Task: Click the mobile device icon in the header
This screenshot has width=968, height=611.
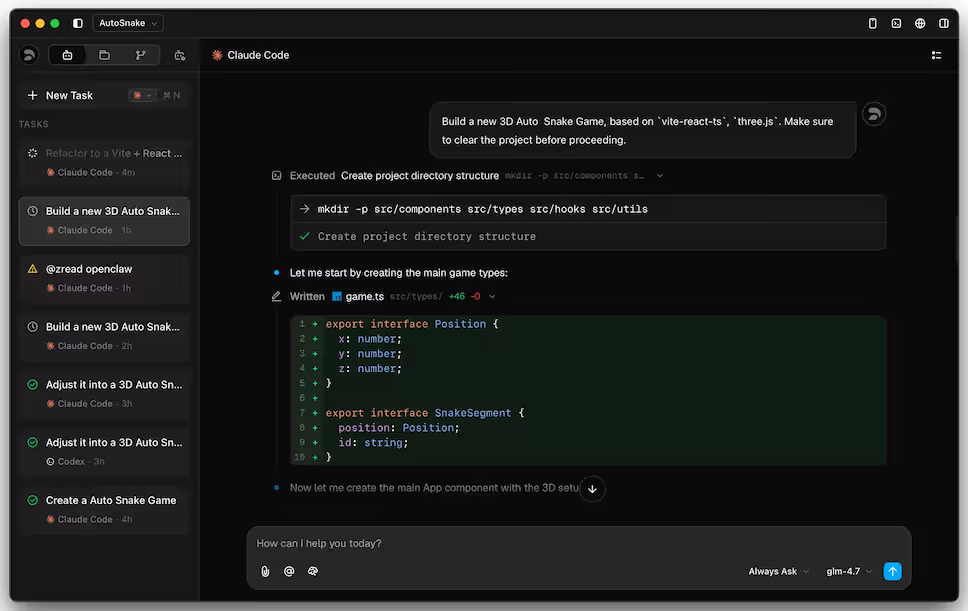Action: click(x=873, y=23)
